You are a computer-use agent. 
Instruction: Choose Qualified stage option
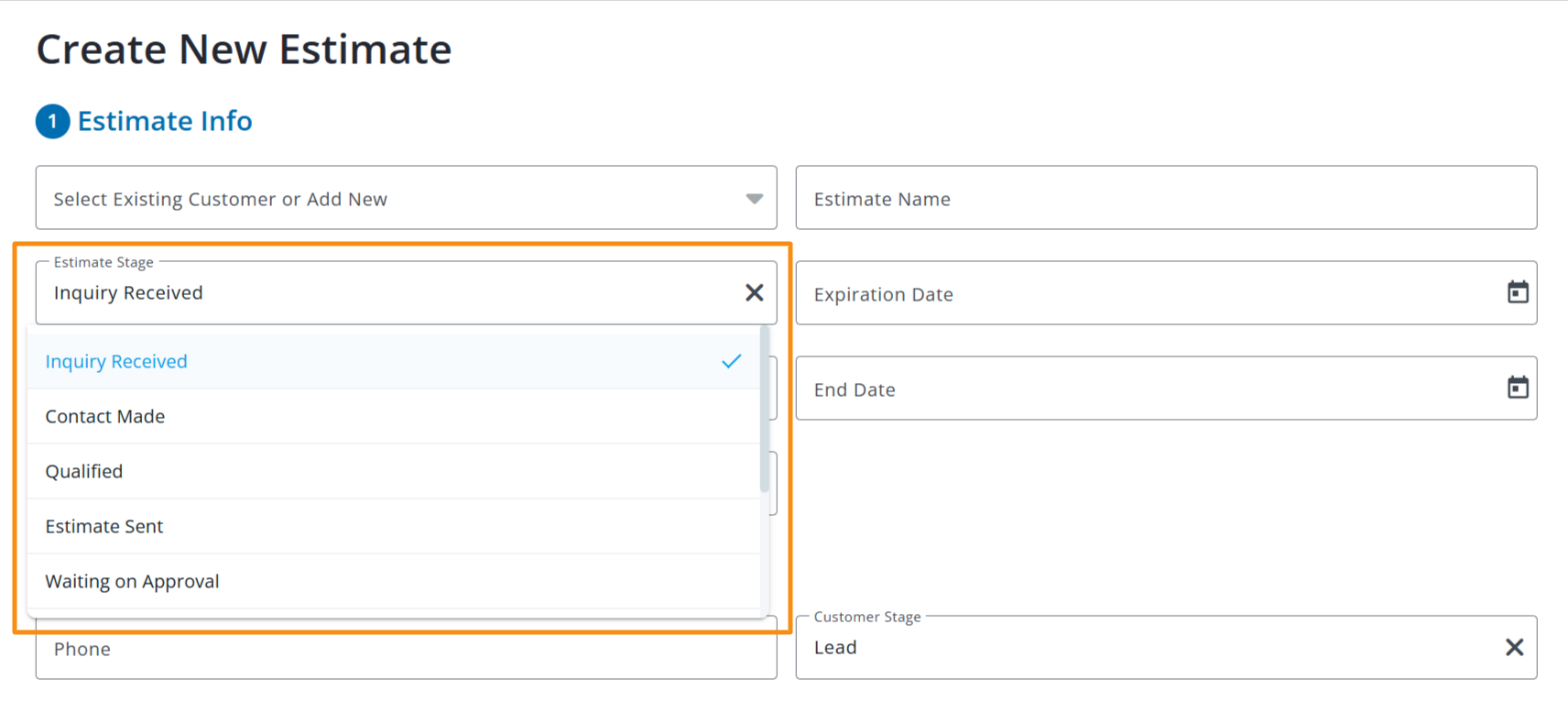tap(394, 471)
